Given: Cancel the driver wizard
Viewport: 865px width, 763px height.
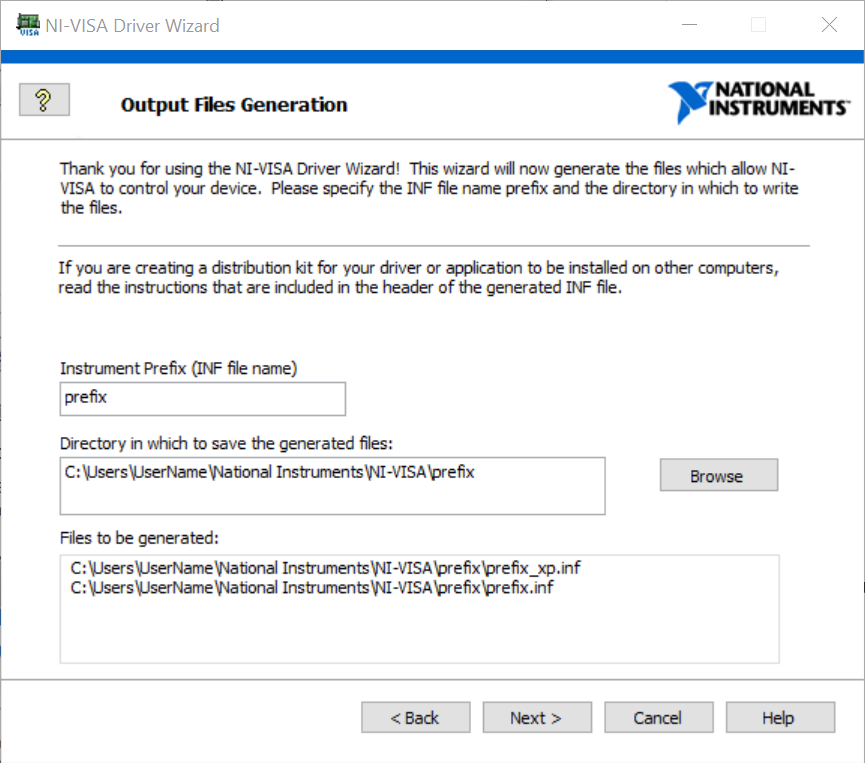Looking at the screenshot, I should point(658,718).
